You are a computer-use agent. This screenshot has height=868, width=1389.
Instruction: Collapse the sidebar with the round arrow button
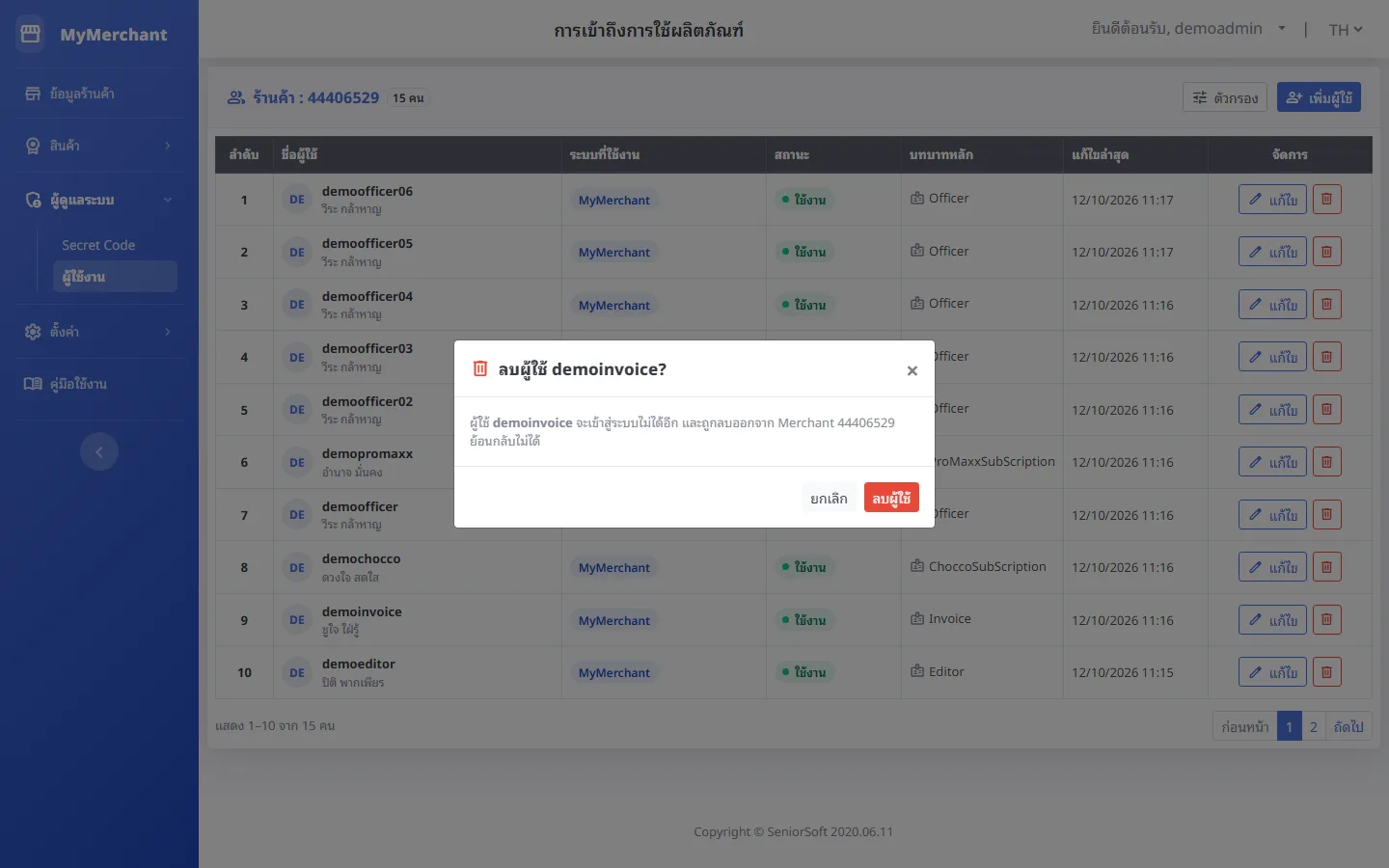click(x=99, y=451)
